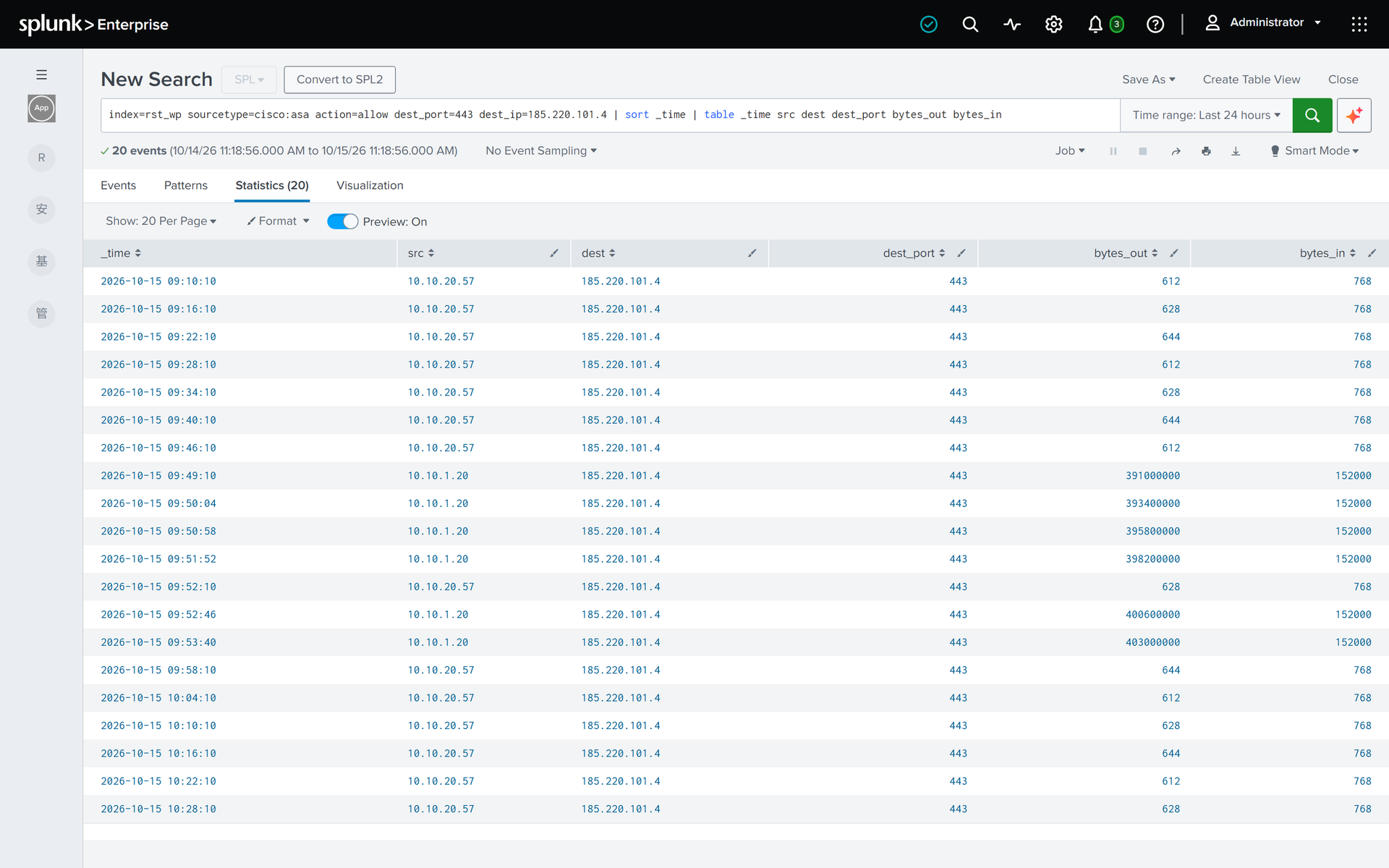Switch to the Visualization tab
This screenshot has width=1389, height=868.
click(370, 185)
